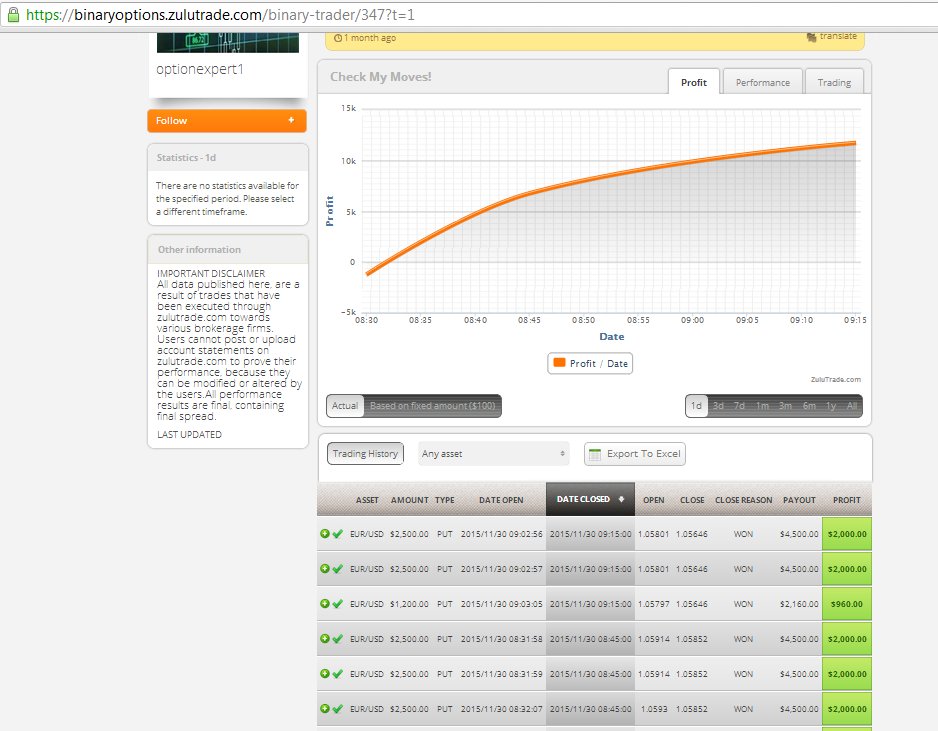Switch to Based on fixed amount ($100)
938x731 pixels.
coord(433,406)
